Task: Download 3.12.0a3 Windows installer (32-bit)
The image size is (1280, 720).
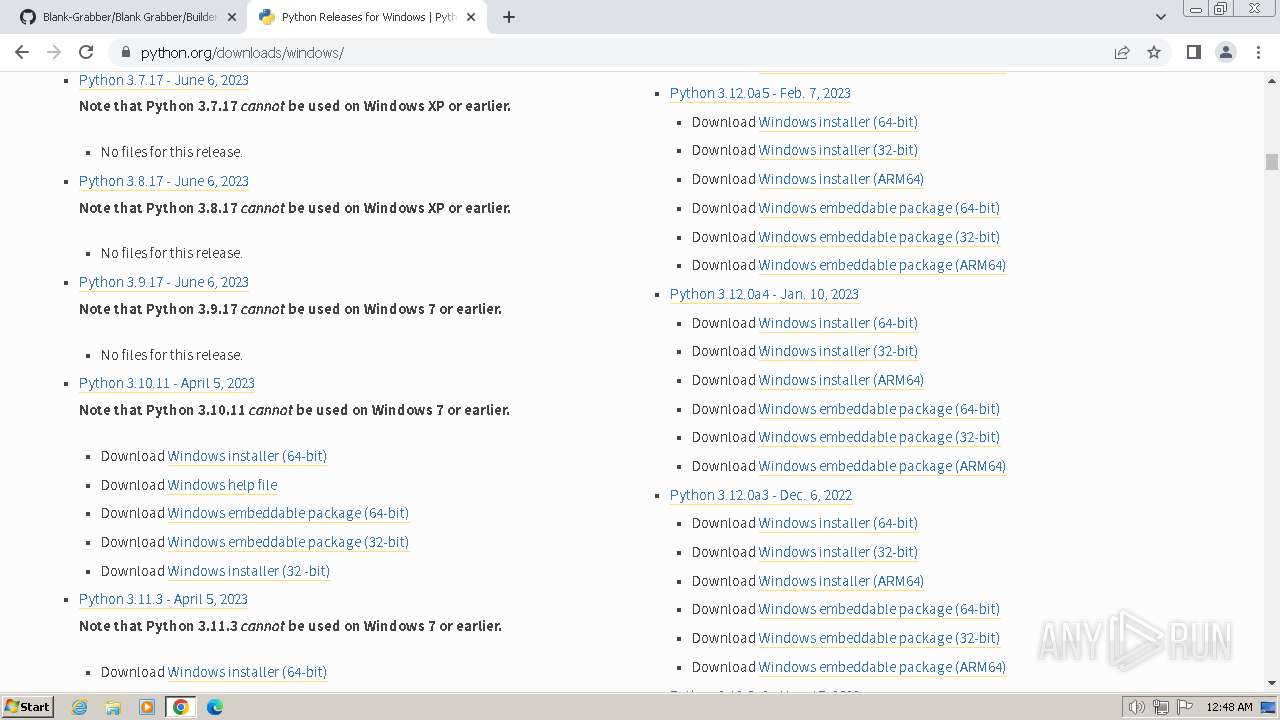Action: click(x=838, y=552)
